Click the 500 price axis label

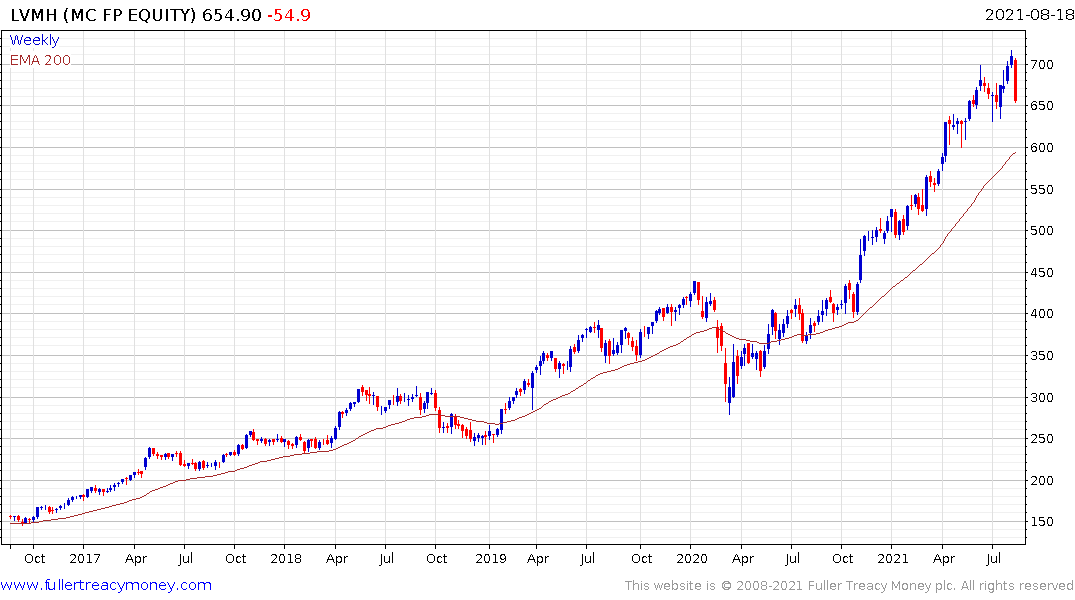(x=1041, y=230)
